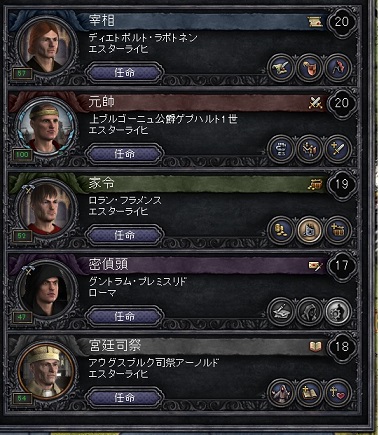Select chancellor's shield claim job icon
The image size is (379, 435).
coord(309,68)
